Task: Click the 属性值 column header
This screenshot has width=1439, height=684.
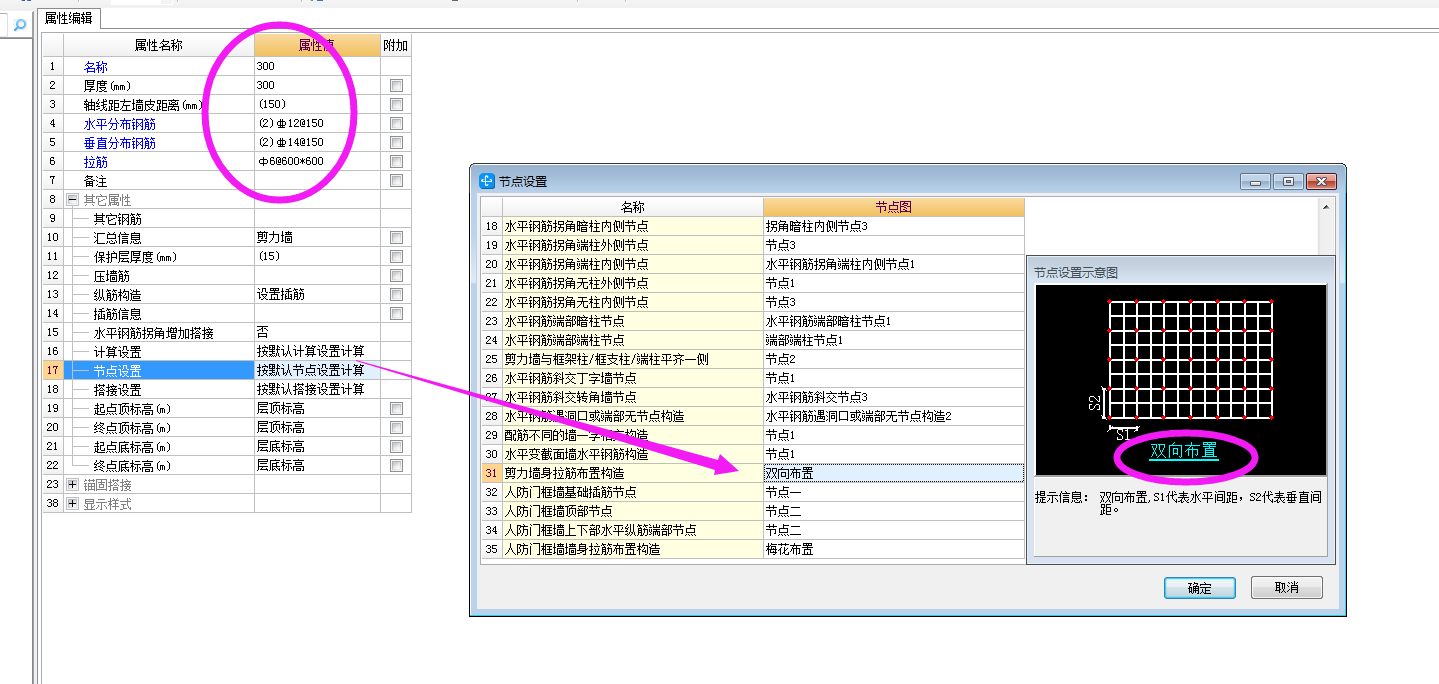Action: [317, 46]
